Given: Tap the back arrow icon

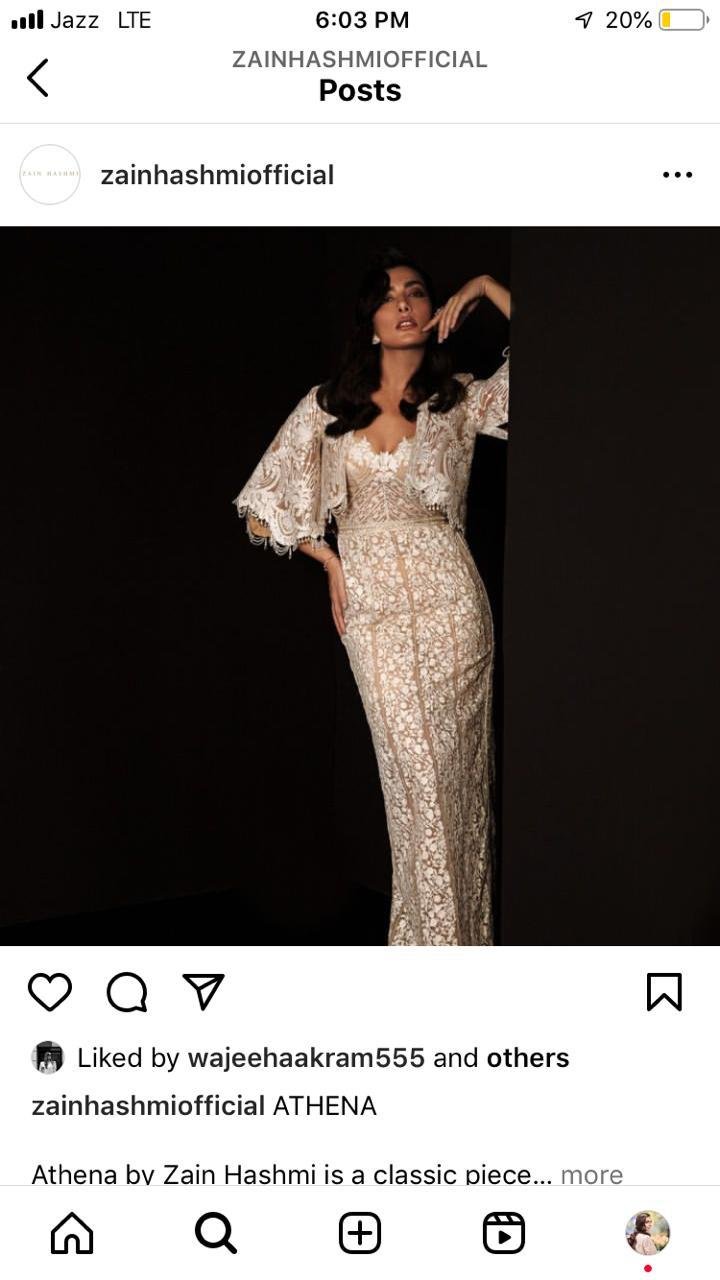Looking at the screenshot, I should [38, 77].
